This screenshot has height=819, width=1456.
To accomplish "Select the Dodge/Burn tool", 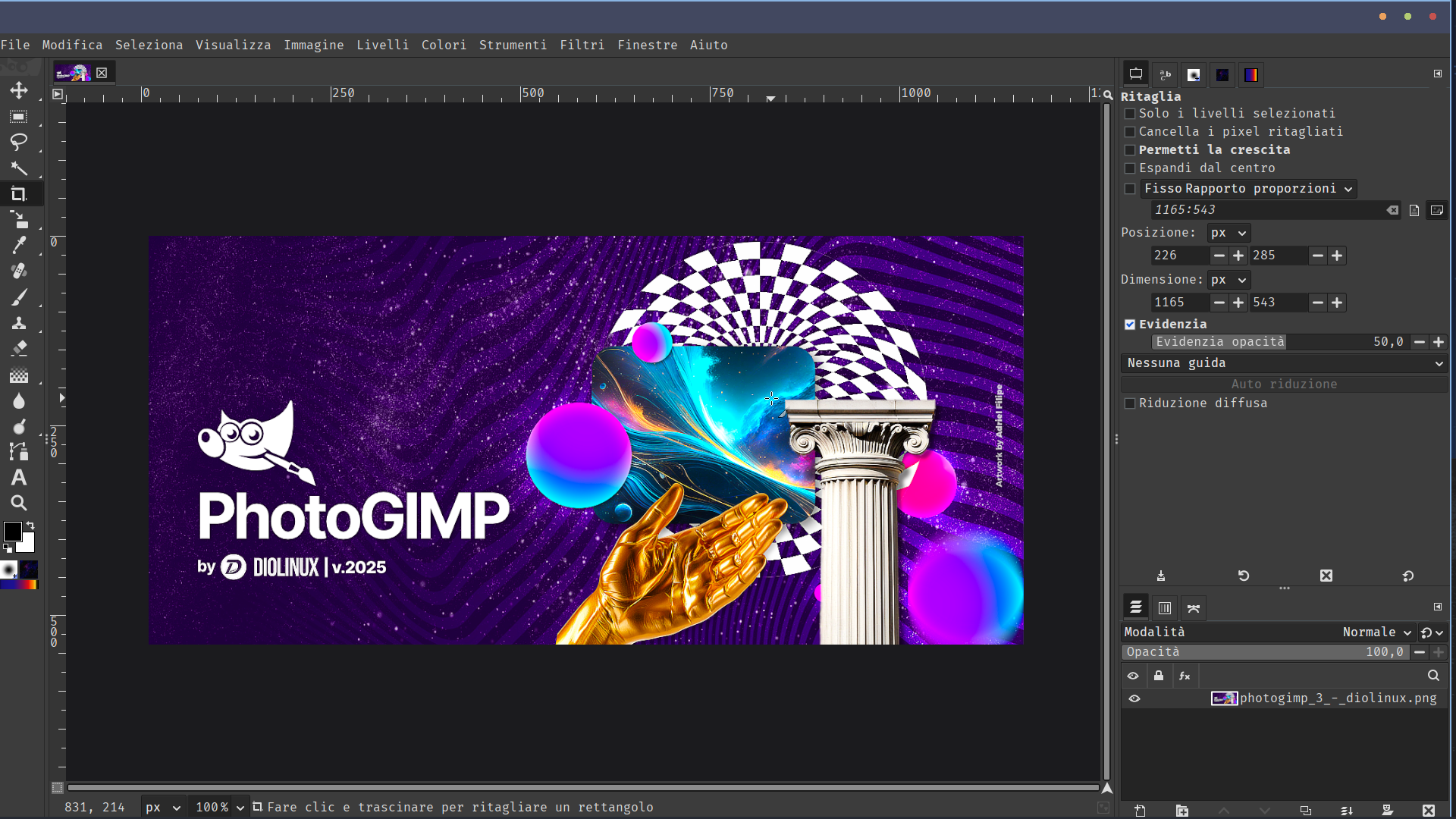I will 19,426.
